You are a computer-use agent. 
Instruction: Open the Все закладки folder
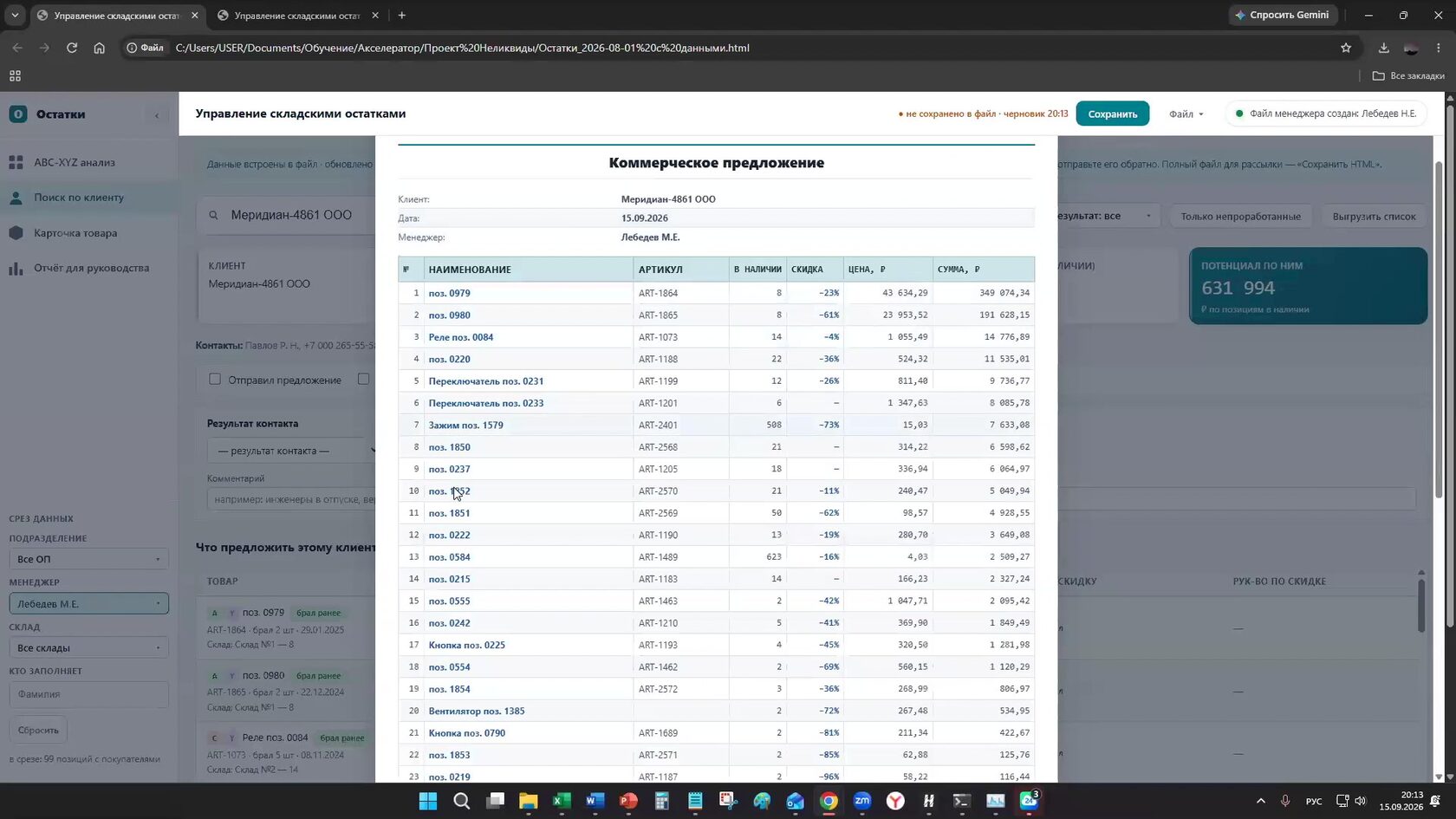[1408, 76]
